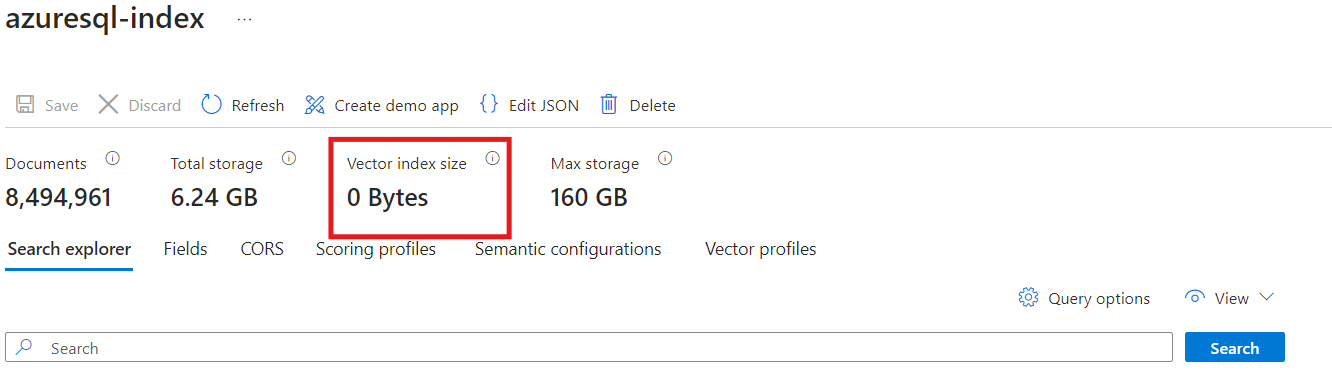Image resolution: width=1332 pixels, height=387 pixels.
Task: Click the Save disk icon
Action: coord(25,105)
